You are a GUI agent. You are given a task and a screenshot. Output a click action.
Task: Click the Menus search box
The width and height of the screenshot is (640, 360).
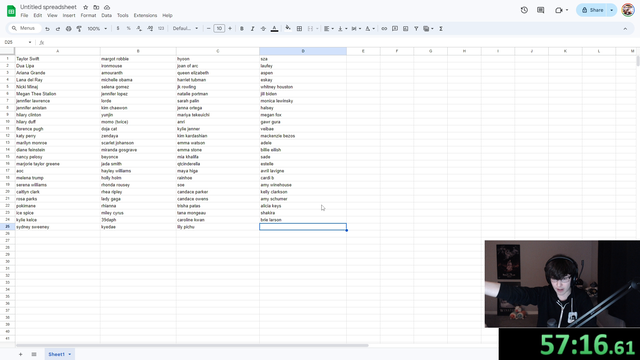pos(24,28)
